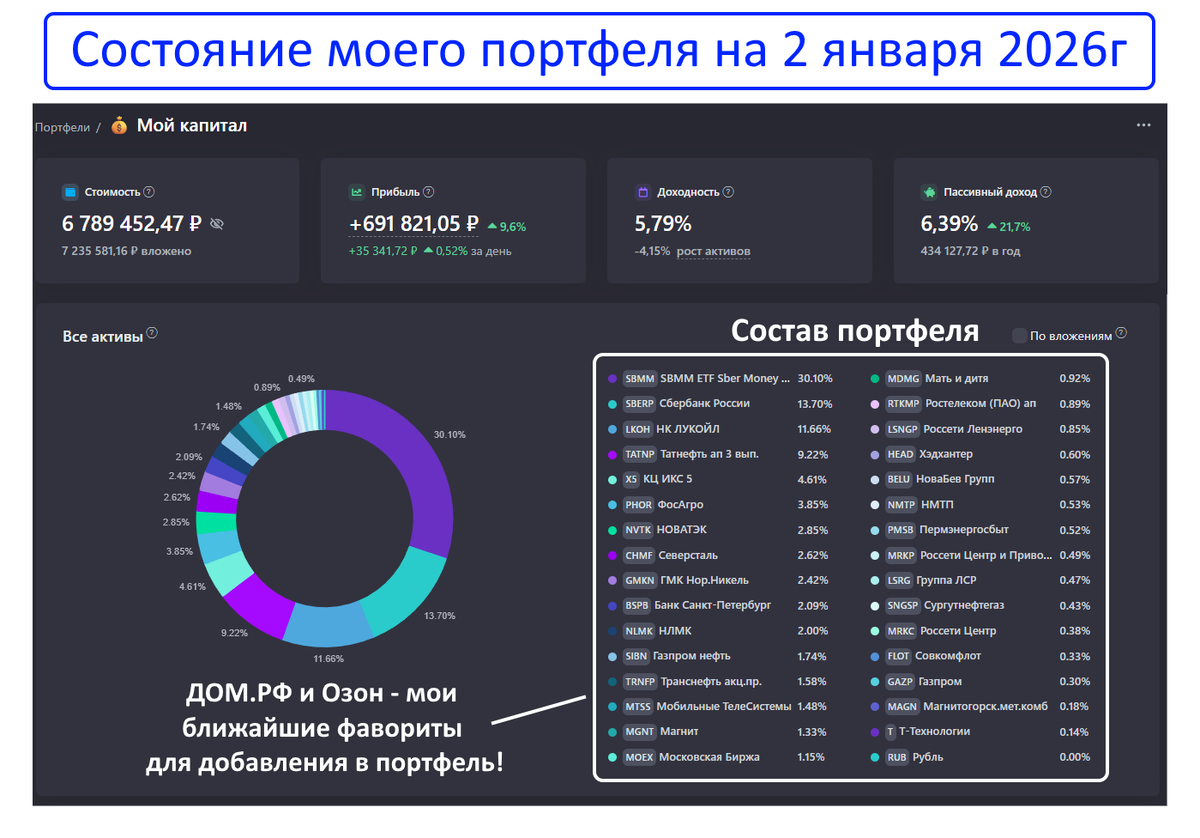Open the three-dots menu at top right
This screenshot has width=1200, height=838.
point(1144,126)
